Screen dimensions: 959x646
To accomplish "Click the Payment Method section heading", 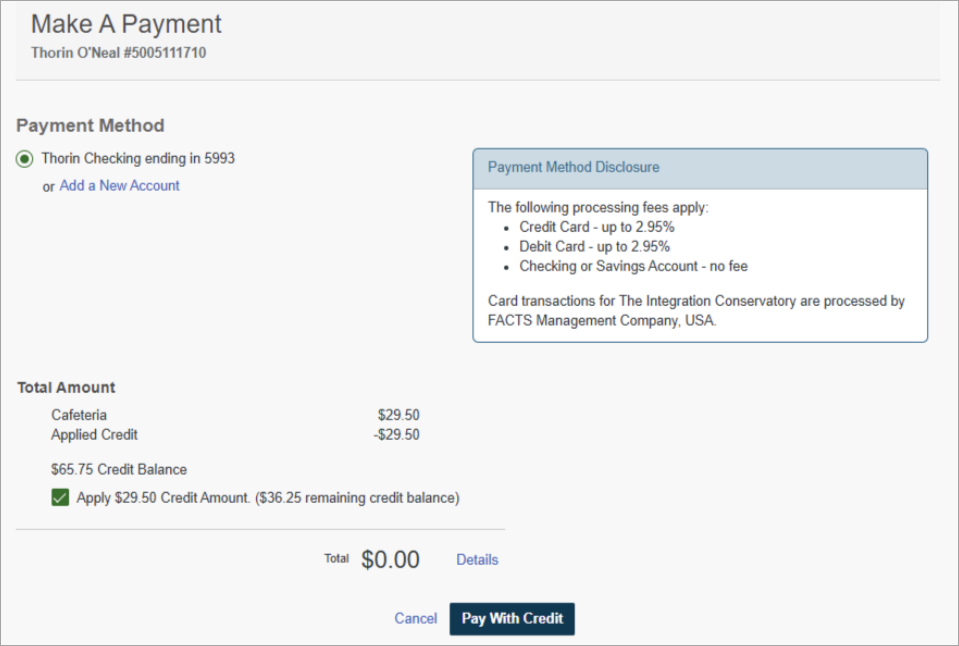I will coord(90,125).
